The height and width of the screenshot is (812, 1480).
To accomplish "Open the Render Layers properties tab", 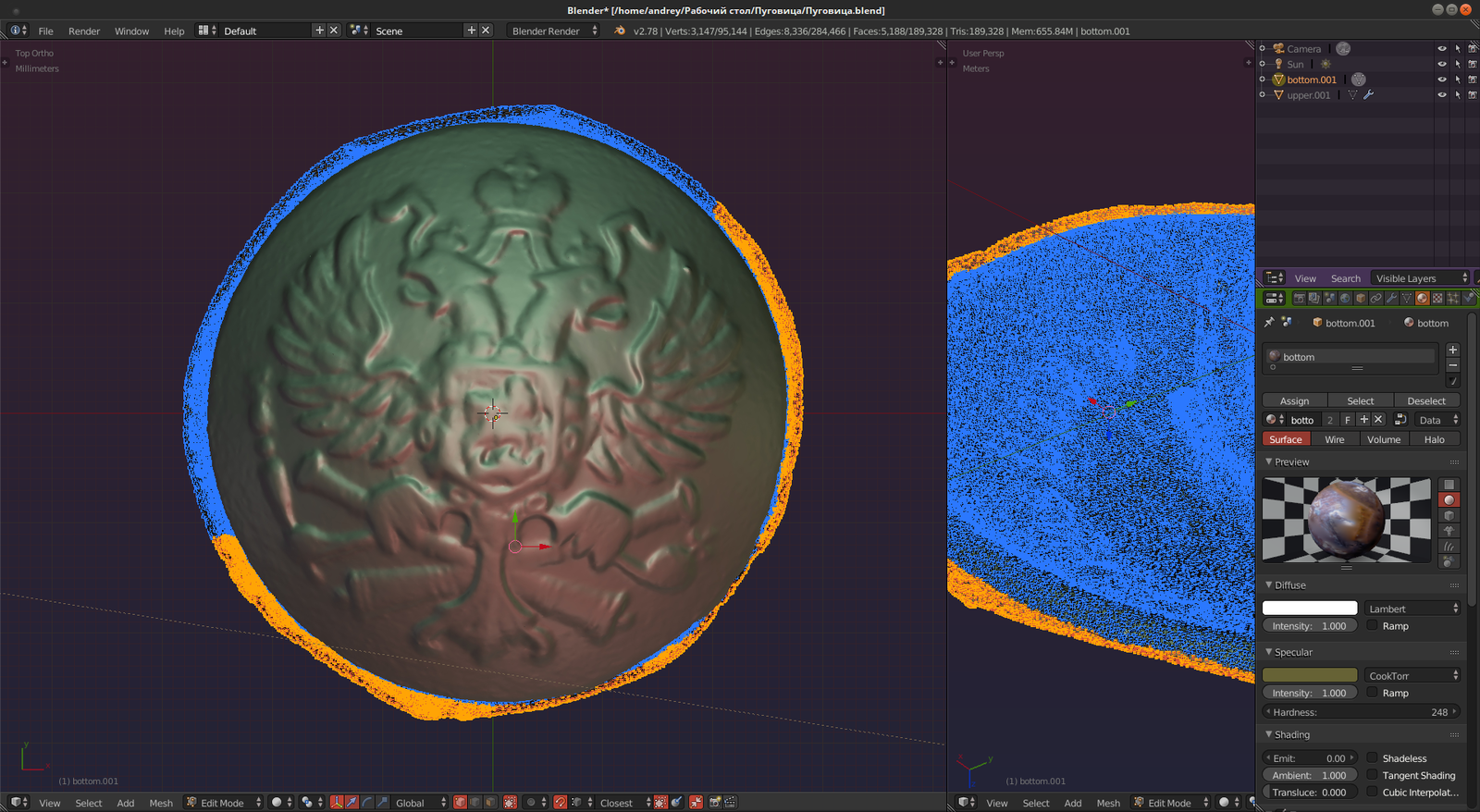I will tap(1314, 298).
